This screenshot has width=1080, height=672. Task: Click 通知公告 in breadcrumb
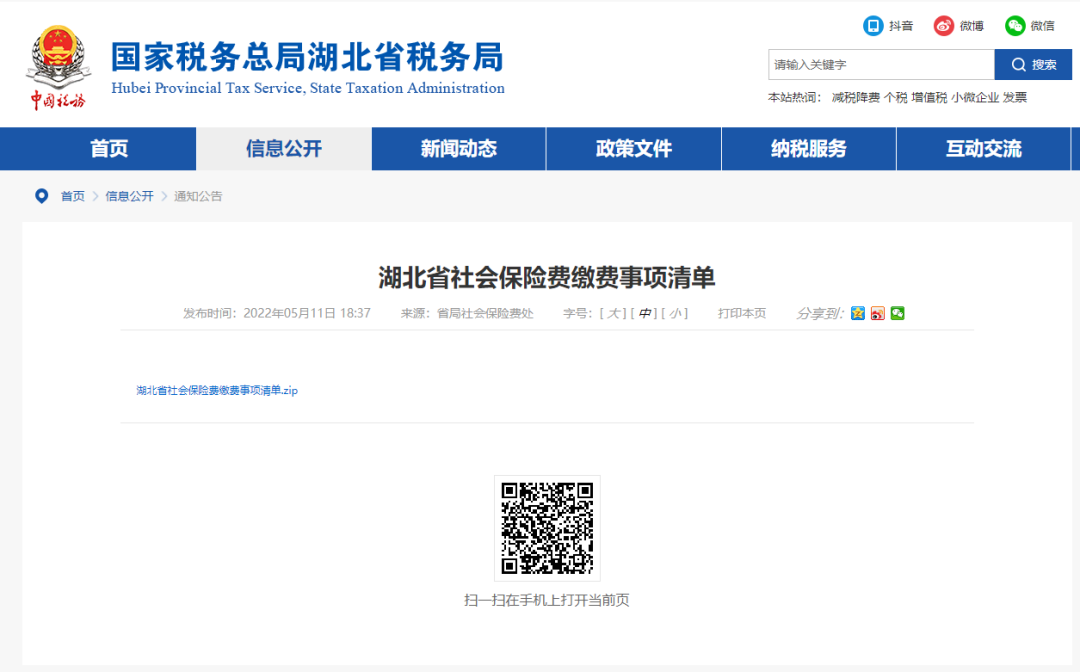[198, 196]
